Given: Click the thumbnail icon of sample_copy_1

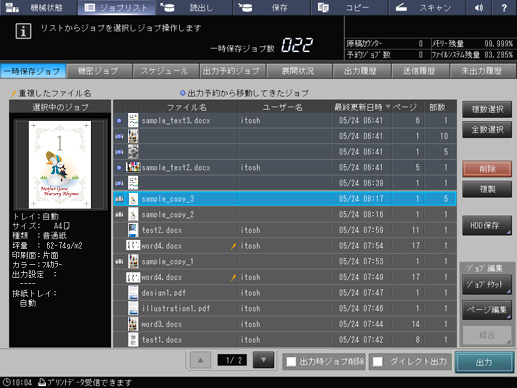Looking at the screenshot, I should coord(133,261).
